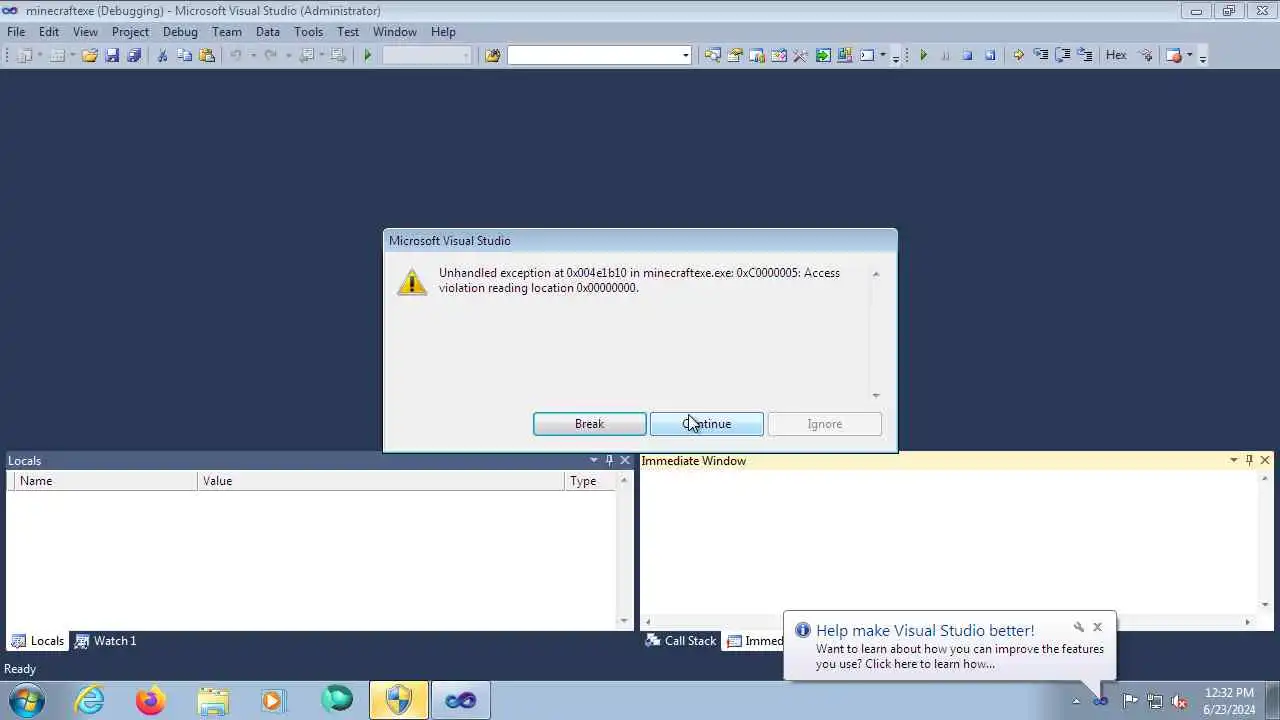Click the Stop Debugging square icon
Image resolution: width=1280 pixels, height=720 pixels.
[x=967, y=55]
